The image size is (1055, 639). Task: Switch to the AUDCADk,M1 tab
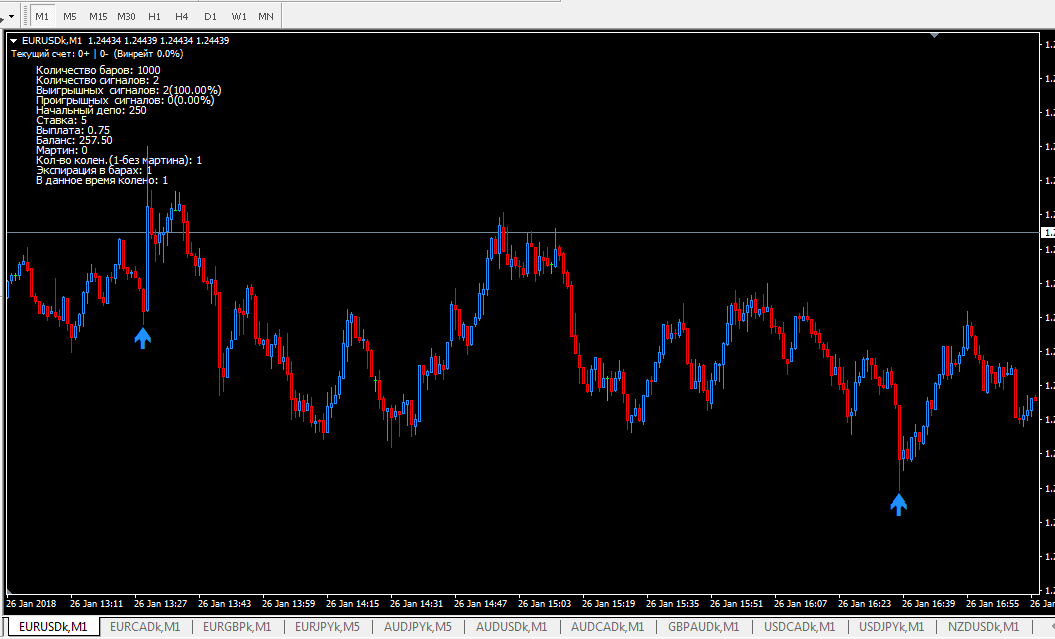click(x=608, y=627)
